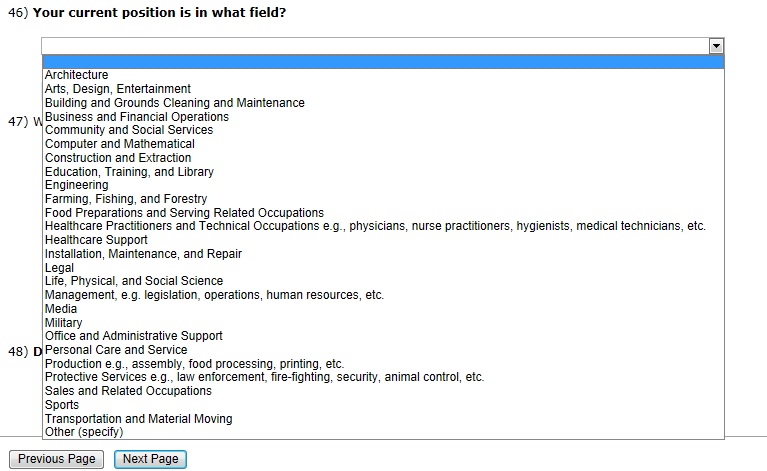Image resolution: width=767 pixels, height=471 pixels.
Task: Choose Office and Administrative Support
Action: pos(134,336)
